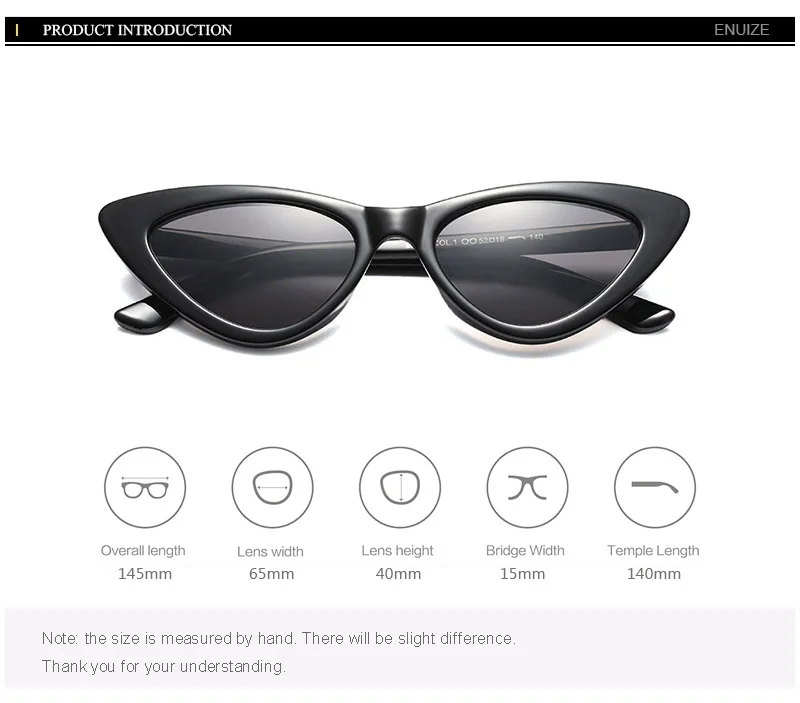This screenshot has height=703, width=800.
Task: Click the ENUIZE brand name
Action: (x=741, y=30)
